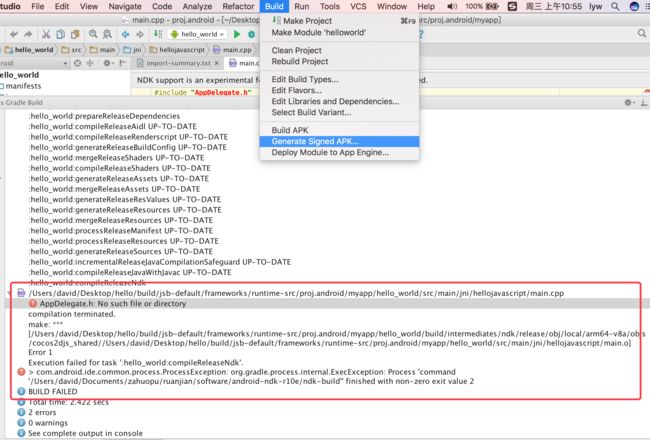The image size is (650, 440).
Task: Select hellojavascript breadcrumb folder
Action: [177, 50]
